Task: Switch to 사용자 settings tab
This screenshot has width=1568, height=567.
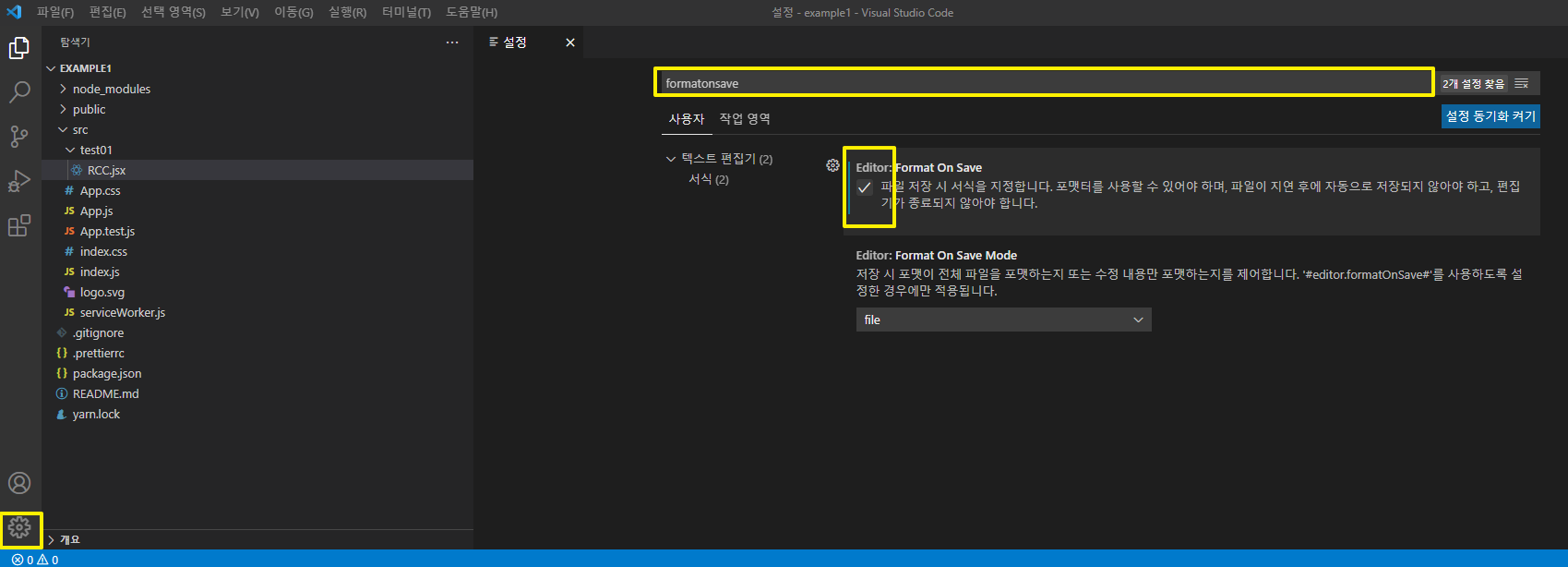Action: [687, 119]
